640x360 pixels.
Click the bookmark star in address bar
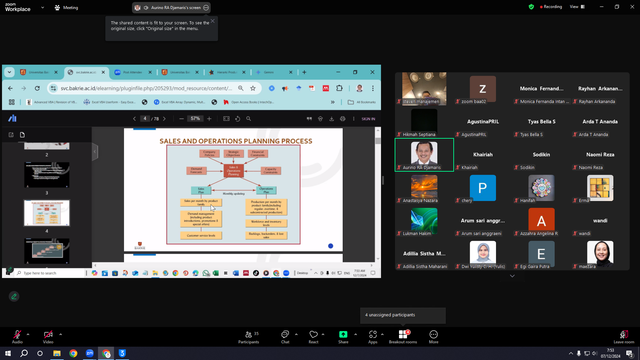[253, 88]
